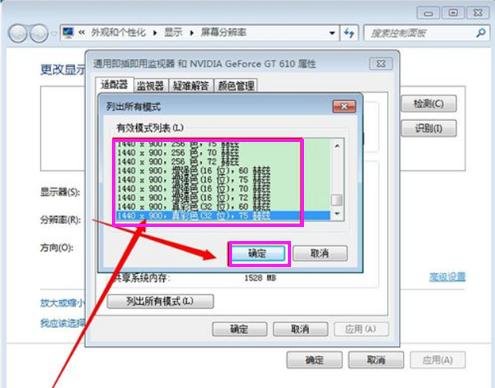The height and width of the screenshot is (388, 495).
Task: Click 确定 in the 屏幕分辨率 window
Action: pyautogui.click(x=314, y=360)
